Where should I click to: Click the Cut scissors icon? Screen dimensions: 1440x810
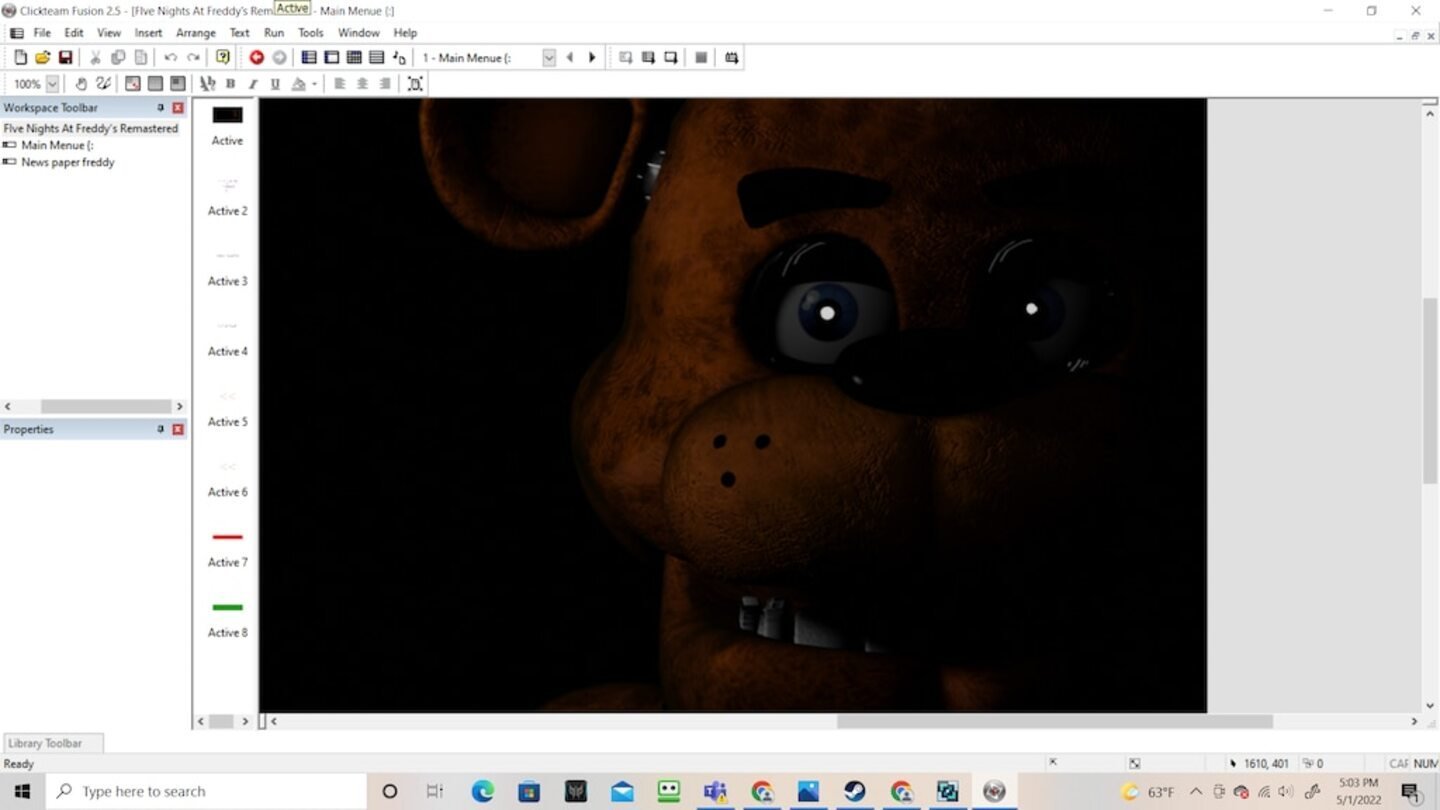click(96, 58)
